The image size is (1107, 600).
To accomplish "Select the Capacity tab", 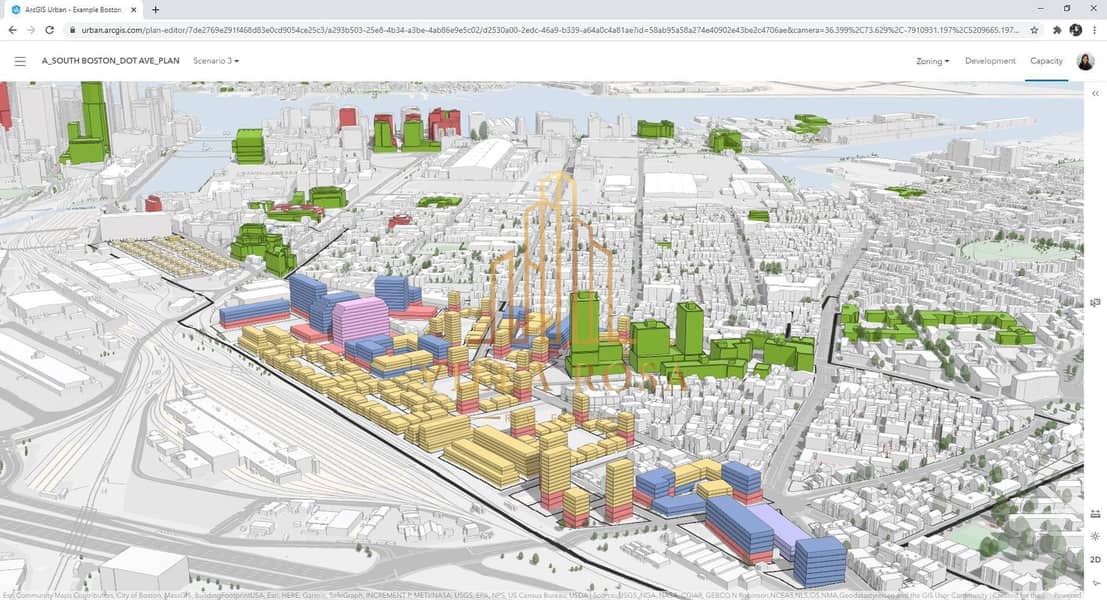I will tap(1046, 61).
